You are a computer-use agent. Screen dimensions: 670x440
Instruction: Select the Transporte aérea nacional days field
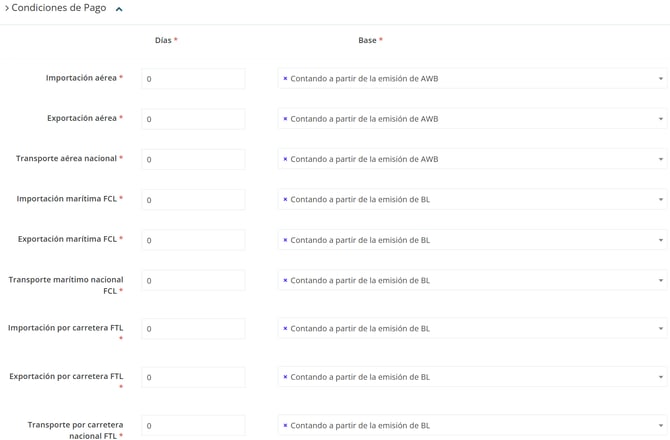193,159
